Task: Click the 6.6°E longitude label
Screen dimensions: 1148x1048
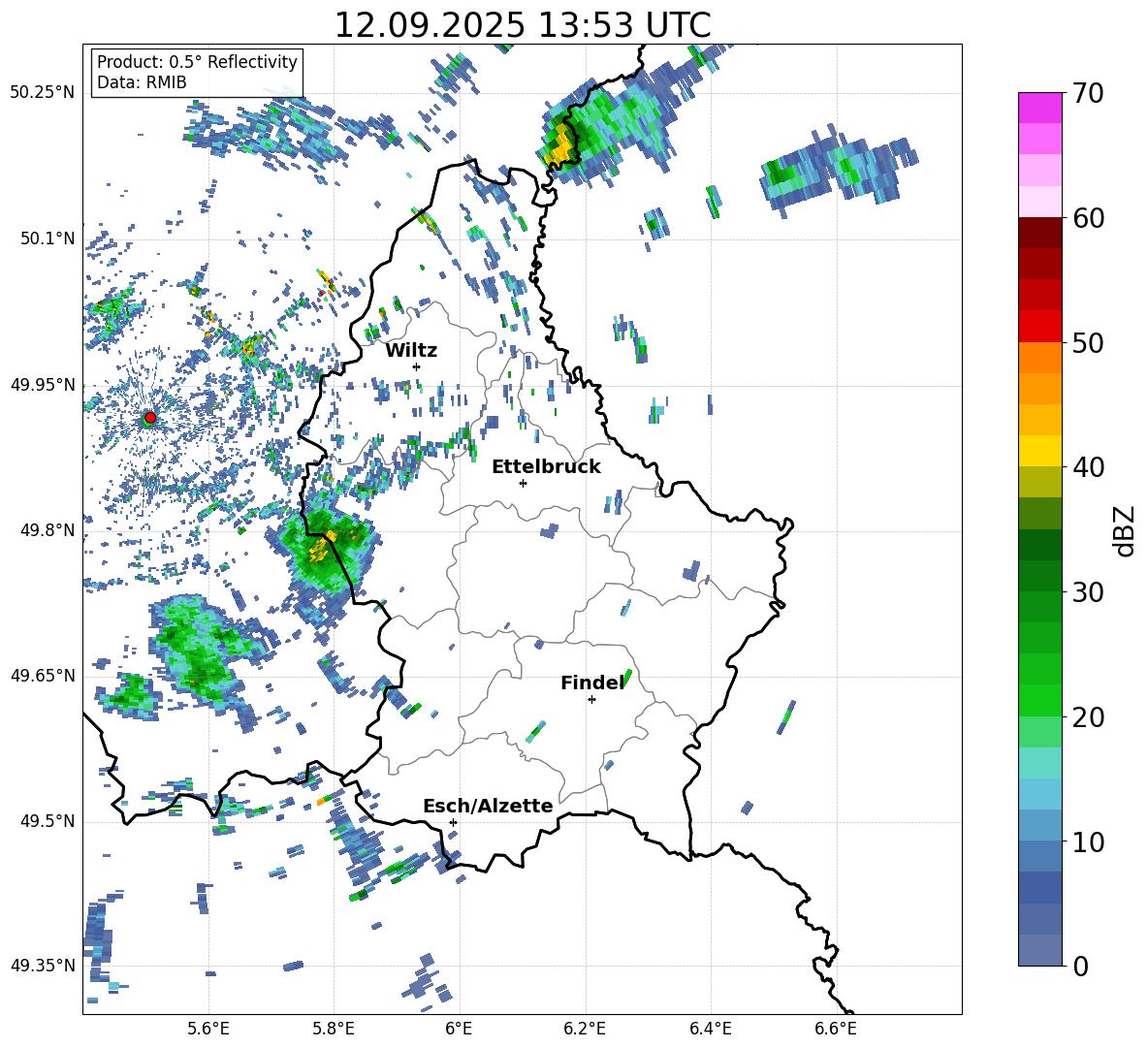Action: (836, 1029)
